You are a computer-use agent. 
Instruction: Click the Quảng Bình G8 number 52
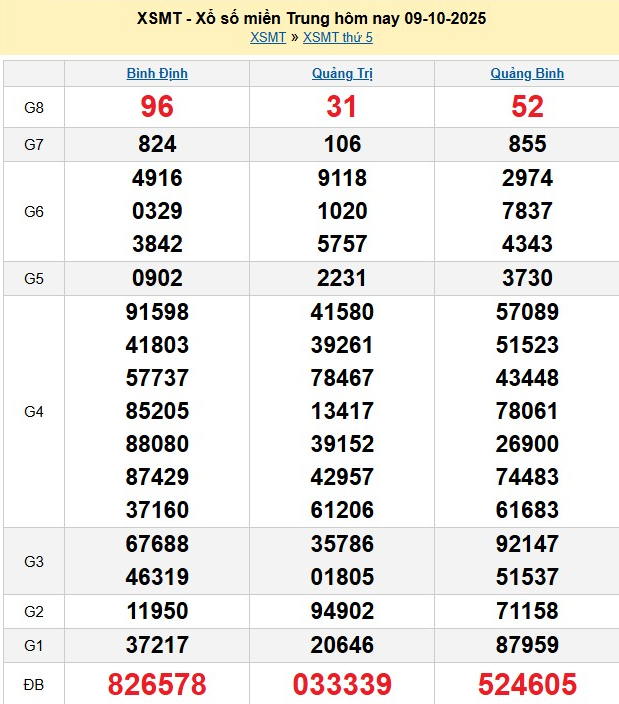pyautogui.click(x=527, y=107)
